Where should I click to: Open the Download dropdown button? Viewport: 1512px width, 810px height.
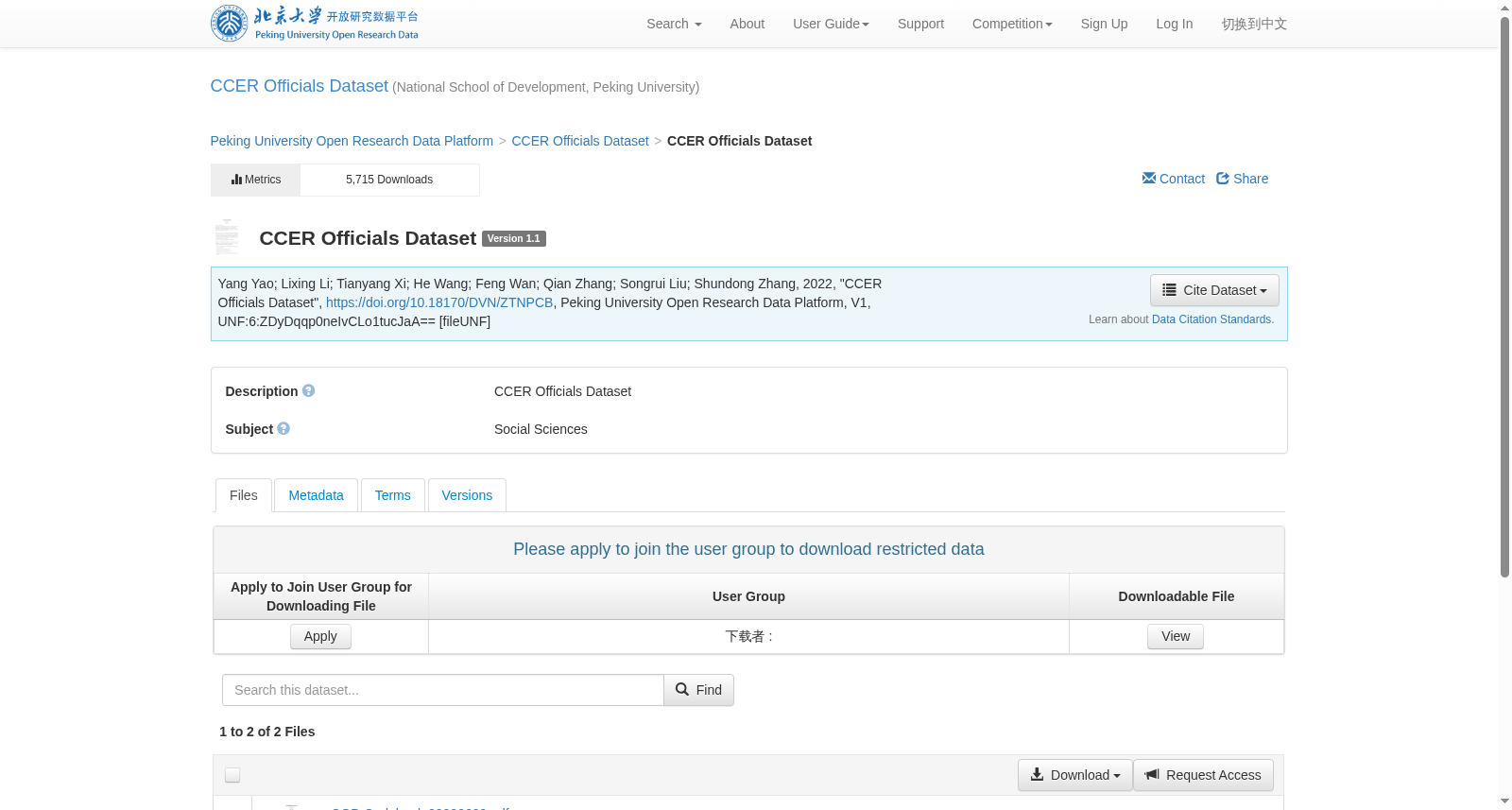1074,775
